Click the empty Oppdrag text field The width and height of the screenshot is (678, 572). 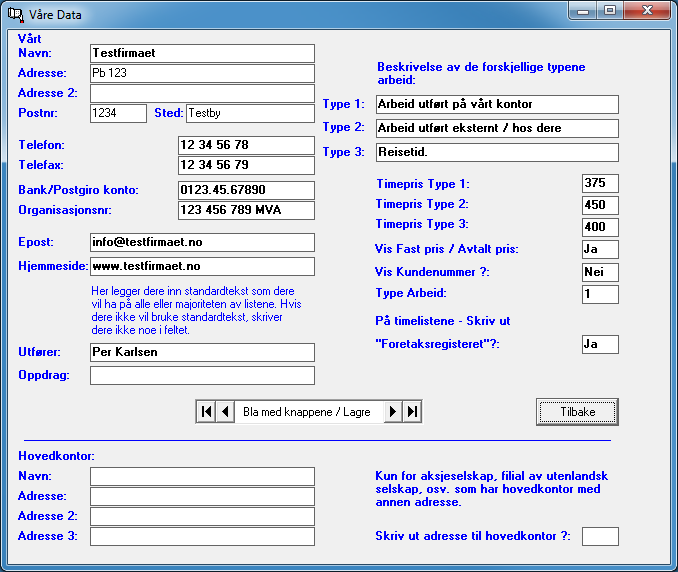[x=202, y=375]
